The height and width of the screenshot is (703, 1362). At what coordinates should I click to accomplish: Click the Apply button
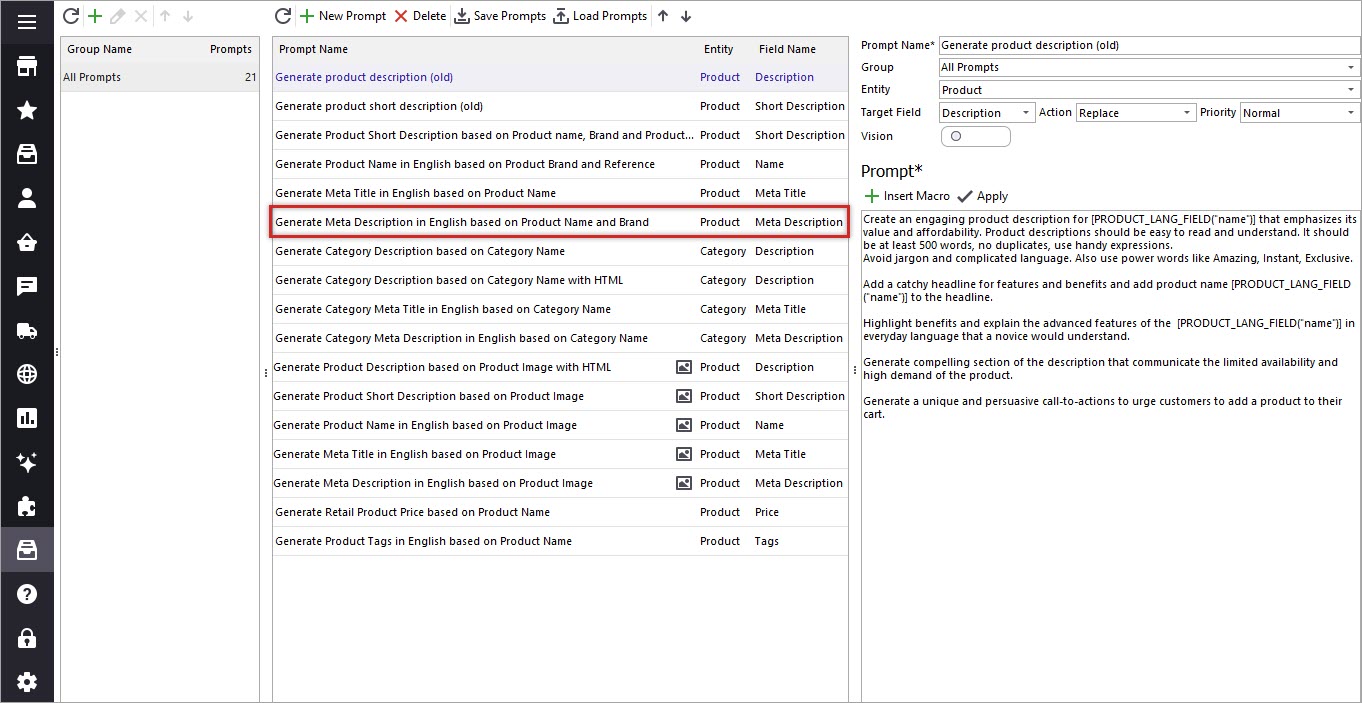point(982,196)
